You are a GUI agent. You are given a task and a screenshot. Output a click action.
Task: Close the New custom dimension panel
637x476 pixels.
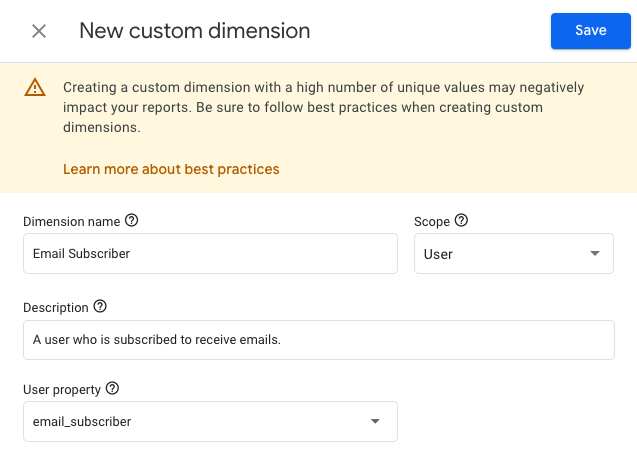point(39,31)
